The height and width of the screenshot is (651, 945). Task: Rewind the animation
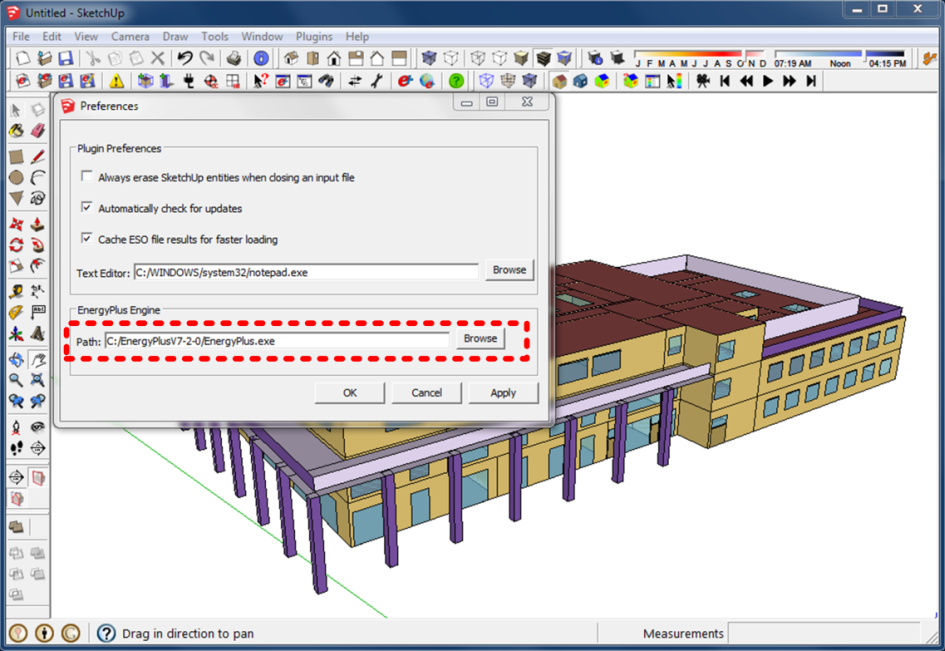click(x=746, y=81)
